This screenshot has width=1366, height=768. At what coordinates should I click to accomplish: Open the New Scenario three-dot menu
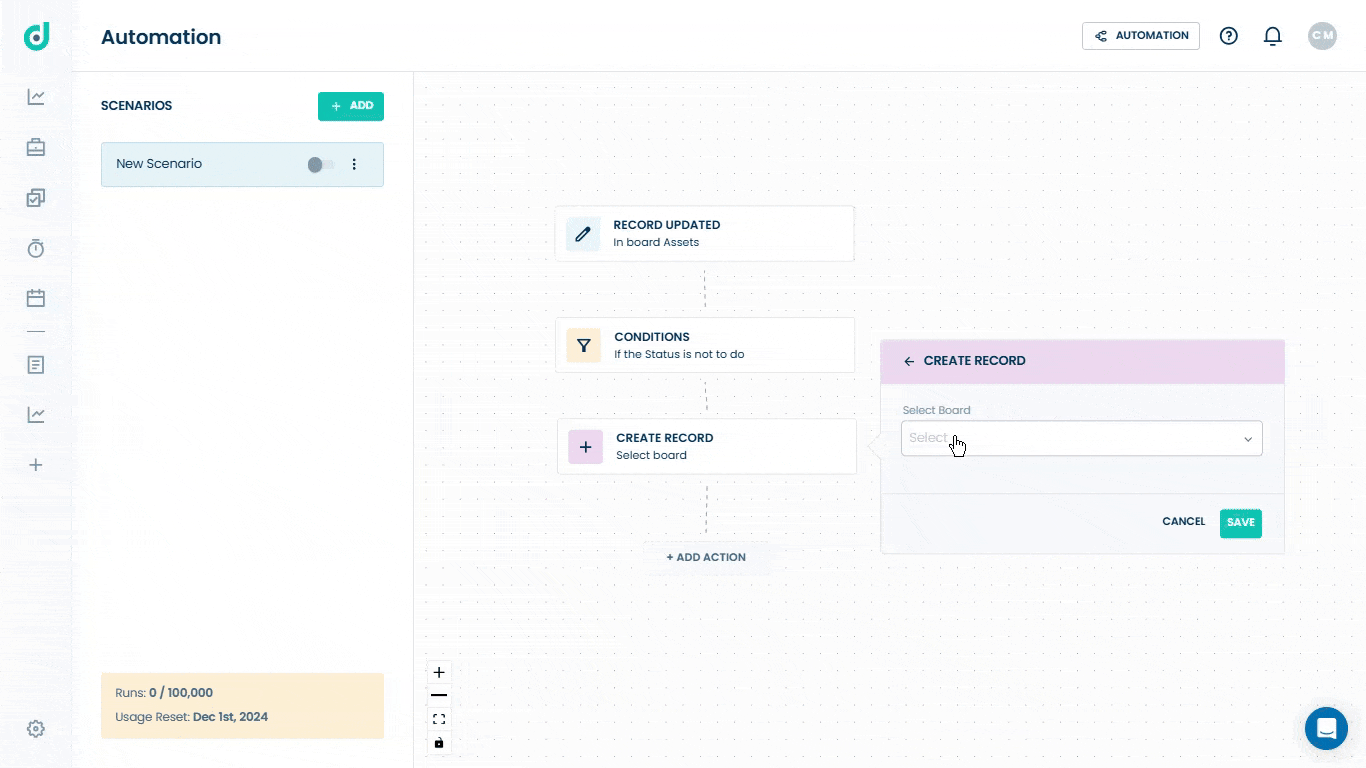[x=354, y=164]
